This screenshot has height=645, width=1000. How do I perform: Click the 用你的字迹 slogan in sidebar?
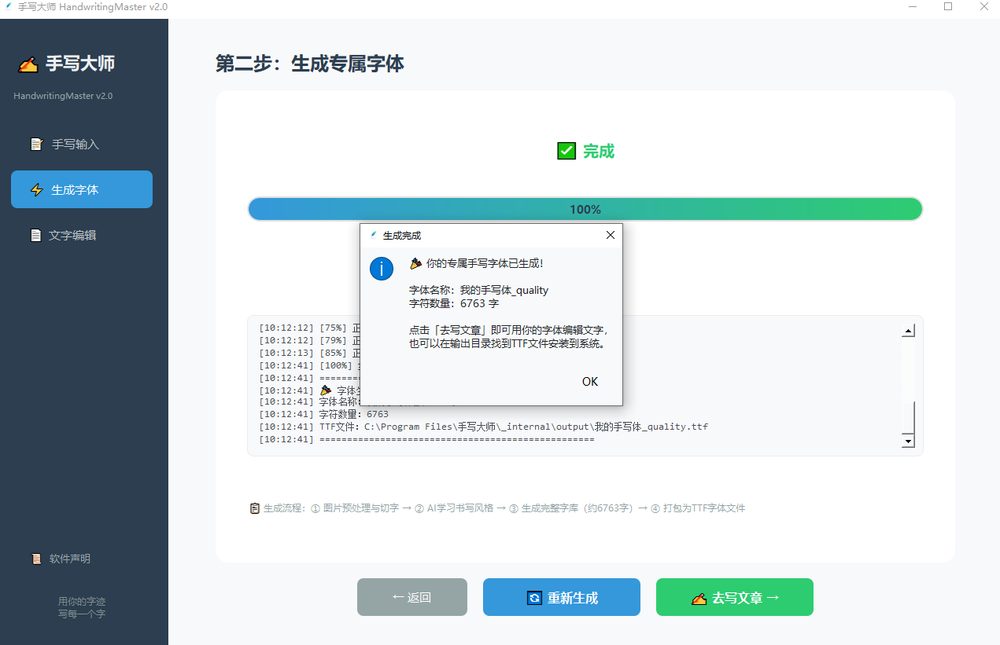[82, 601]
